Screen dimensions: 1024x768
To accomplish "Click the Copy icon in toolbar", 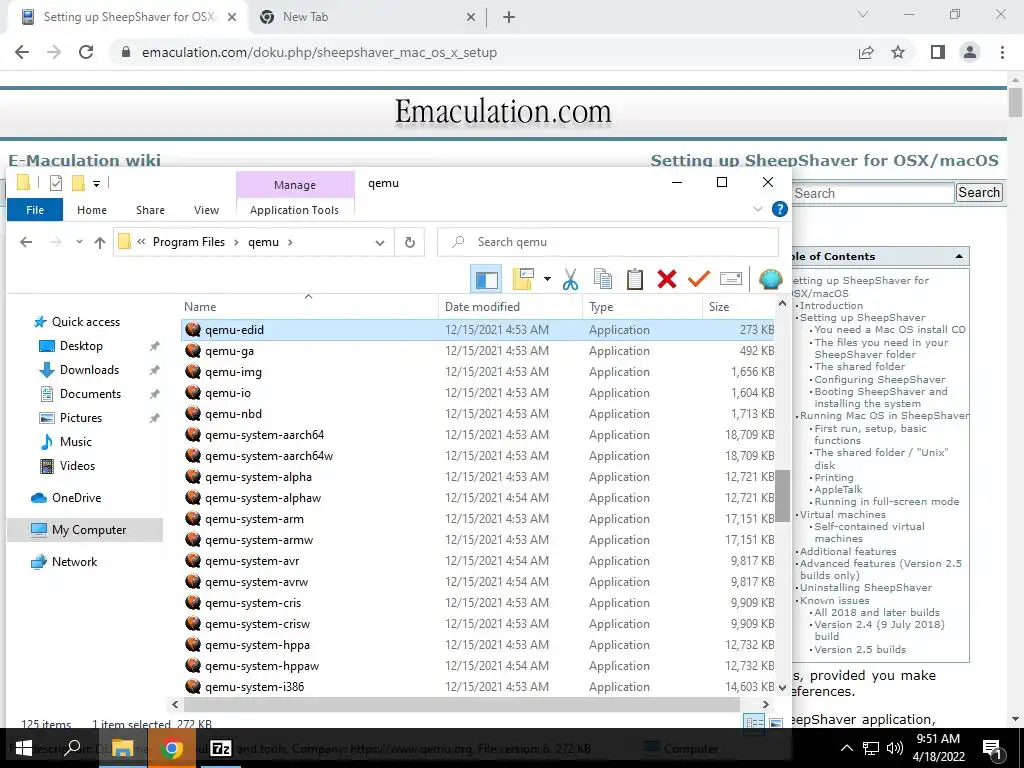I will click(603, 279).
